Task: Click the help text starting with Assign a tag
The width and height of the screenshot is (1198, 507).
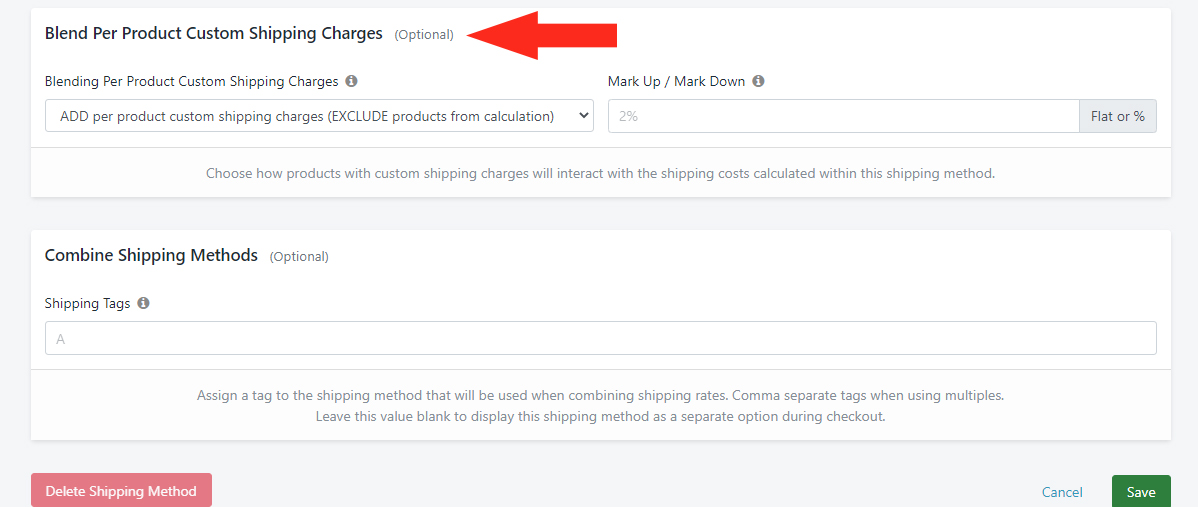Action: (x=601, y=407)
